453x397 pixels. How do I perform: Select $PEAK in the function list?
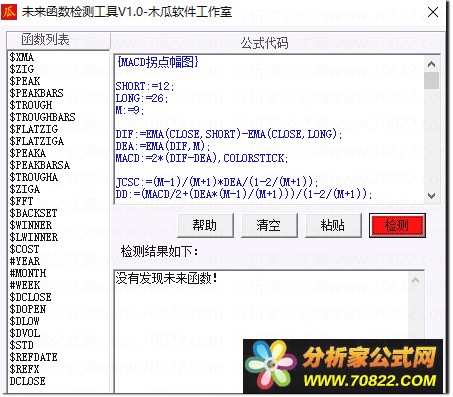pyautogui.click(x=25, y=81)
